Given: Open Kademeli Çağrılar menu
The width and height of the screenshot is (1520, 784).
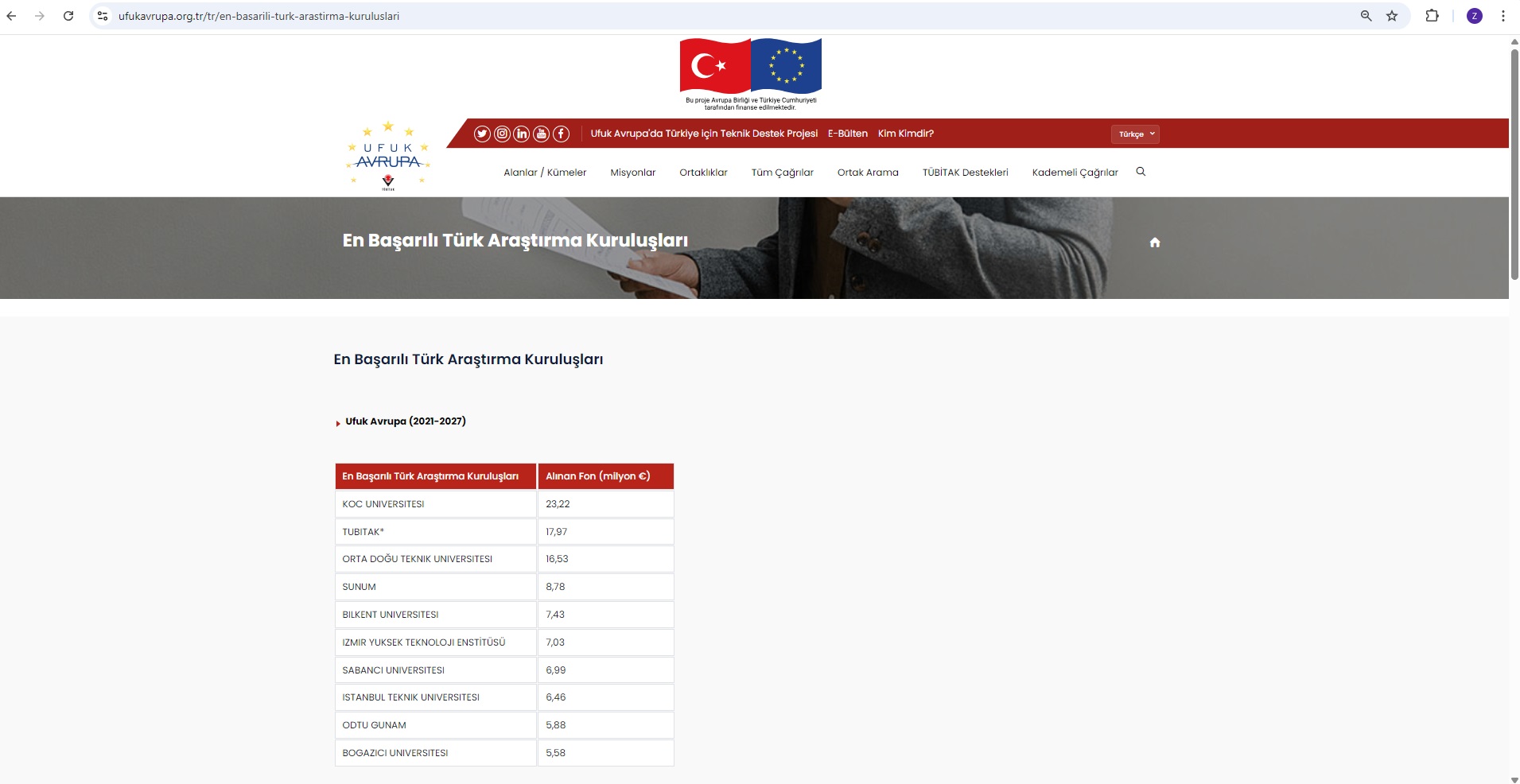Looking at the screenshot, I should [x=1075, y=173].
